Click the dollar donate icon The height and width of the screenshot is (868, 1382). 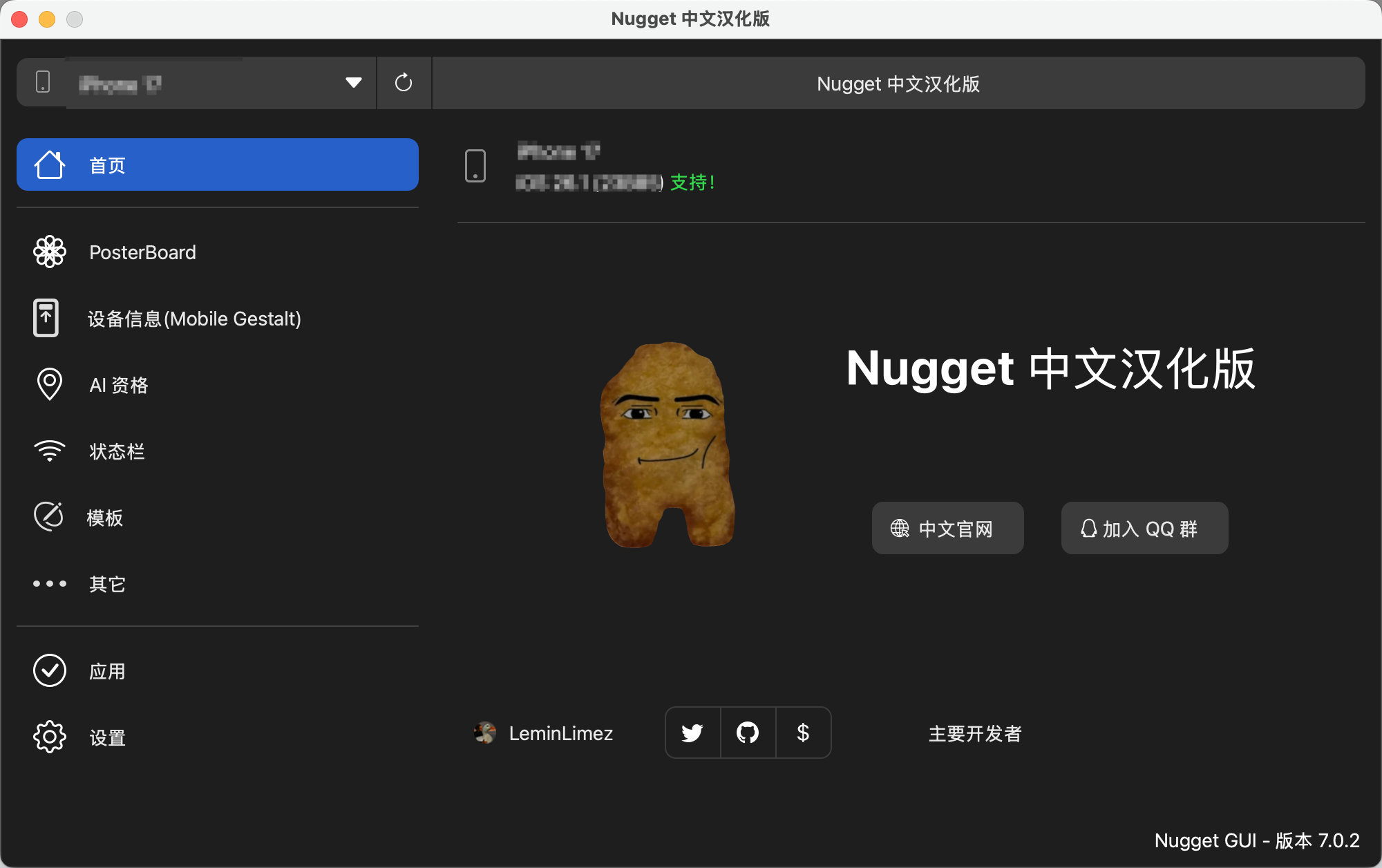tap(803, 733)
